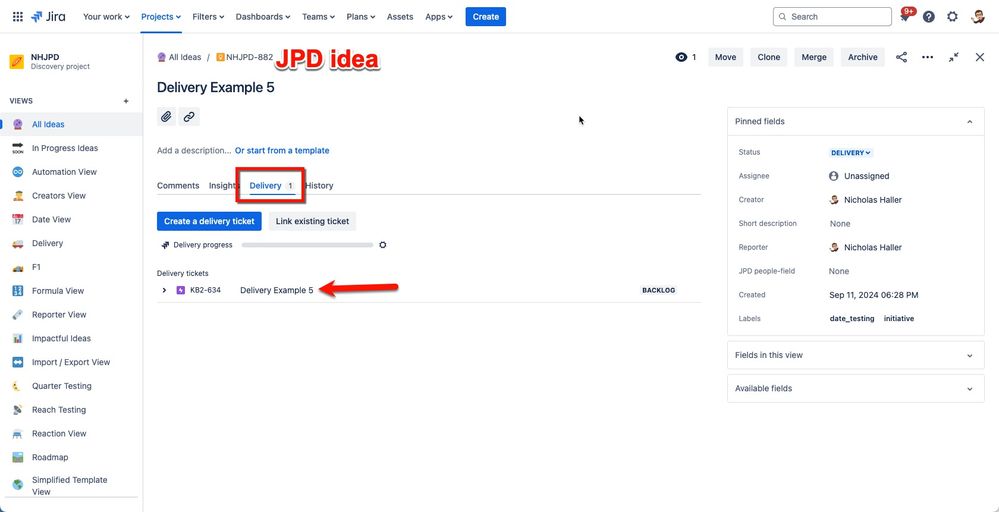The image size is (999, 512).
Task: Collapse the Pinned fields section
Action: click(x=970, y=121)
